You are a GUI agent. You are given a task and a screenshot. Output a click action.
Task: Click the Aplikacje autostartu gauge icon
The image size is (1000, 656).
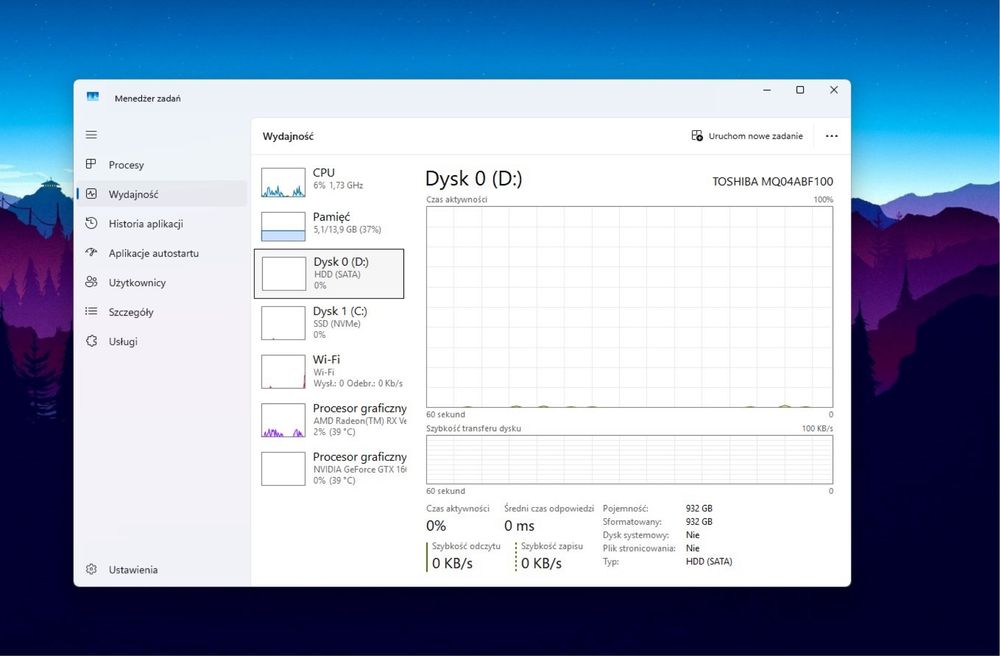91,252
